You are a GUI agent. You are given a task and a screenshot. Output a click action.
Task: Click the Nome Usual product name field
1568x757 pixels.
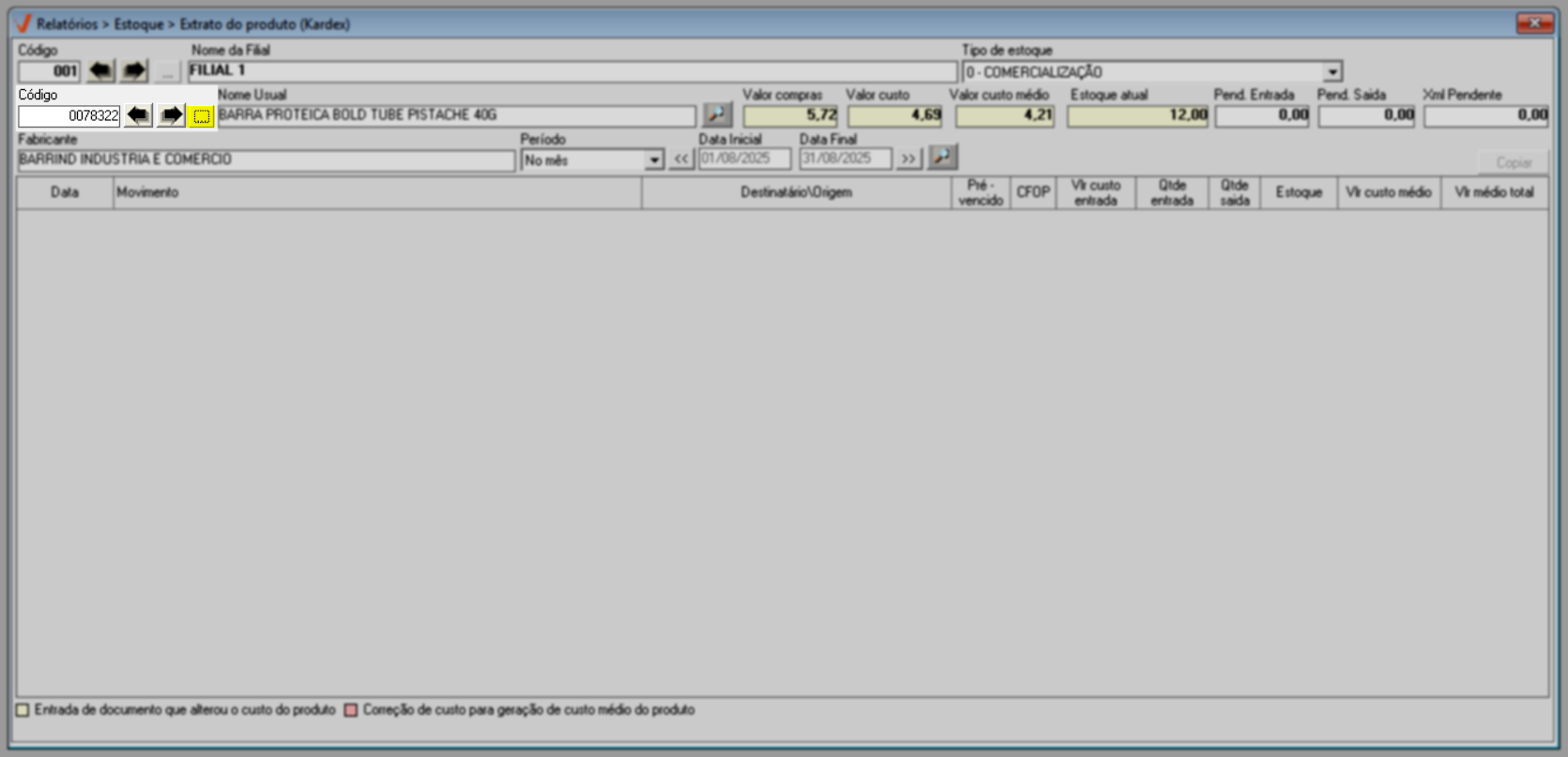456,115
